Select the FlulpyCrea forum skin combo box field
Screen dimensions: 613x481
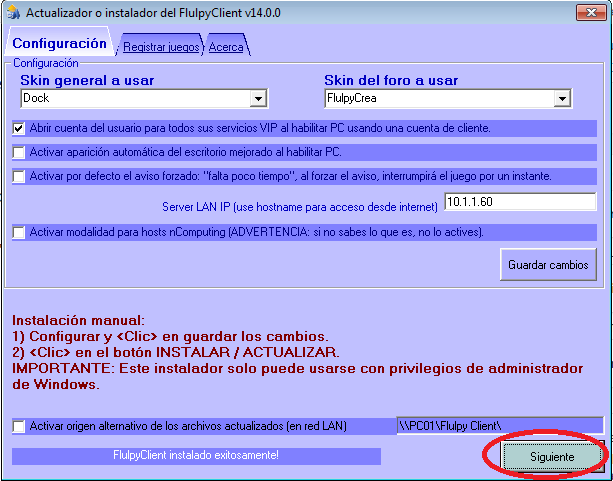pos(448,98)
